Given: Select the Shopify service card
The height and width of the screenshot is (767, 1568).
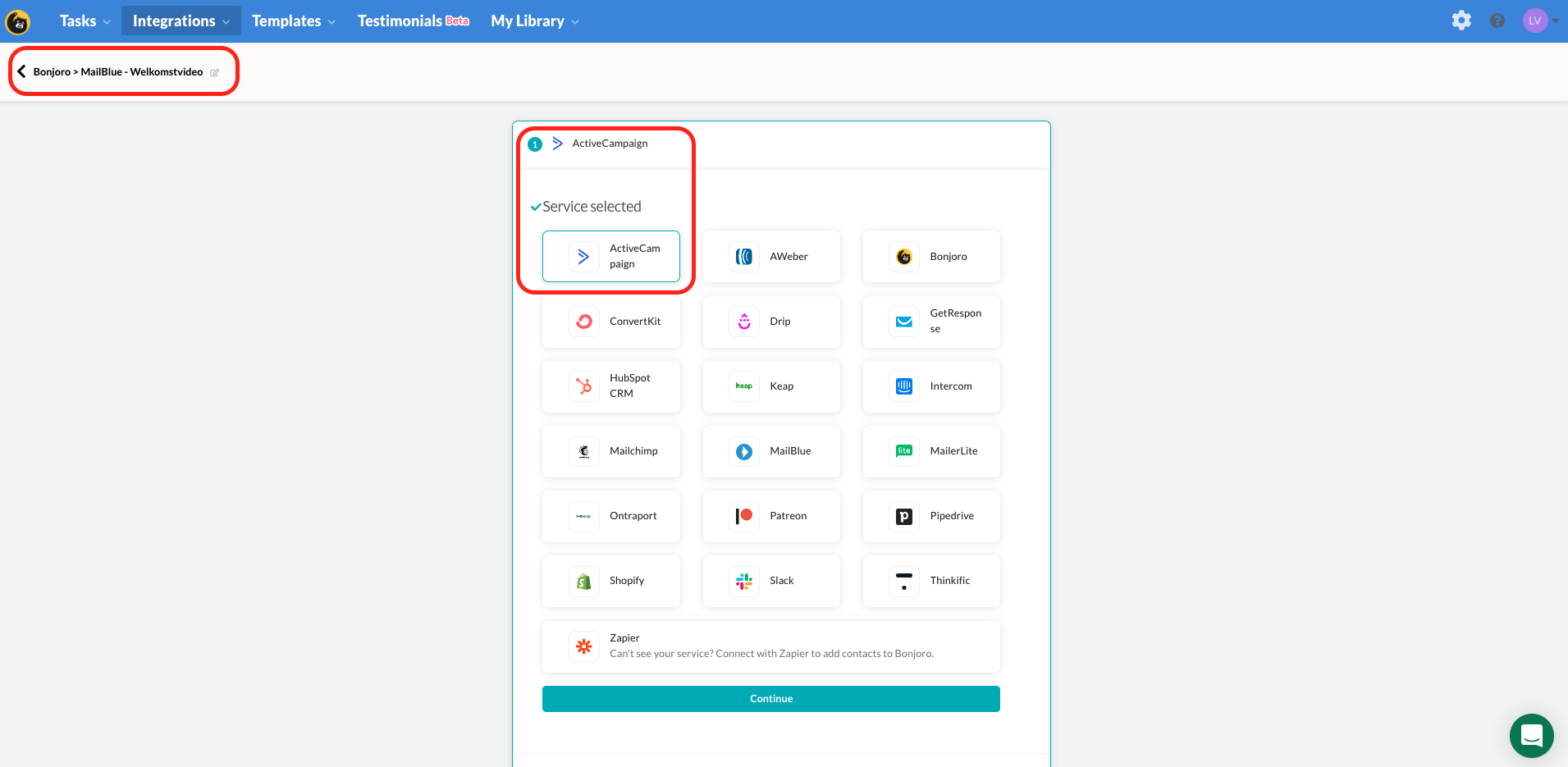Looking at the screenshot, I should (611, 580).
